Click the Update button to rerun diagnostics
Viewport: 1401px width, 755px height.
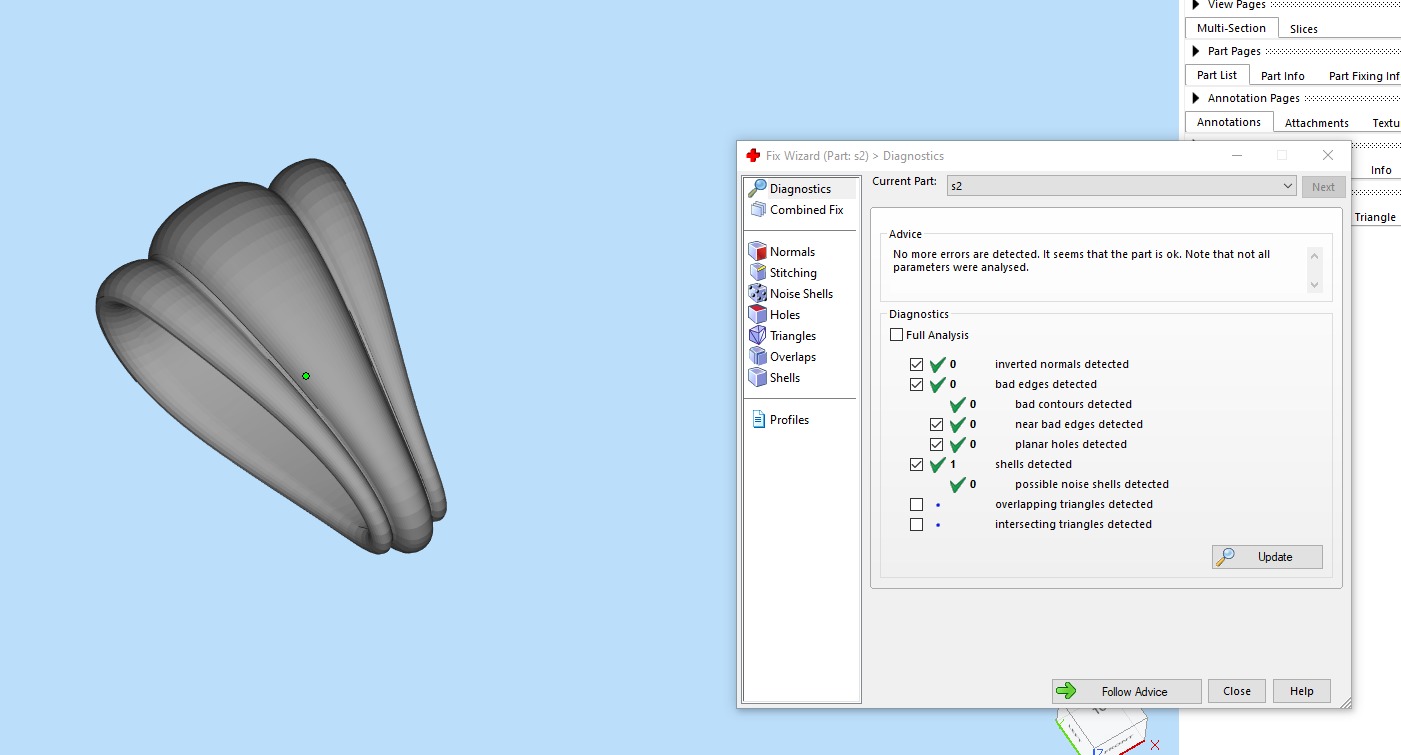[1267, 557]
